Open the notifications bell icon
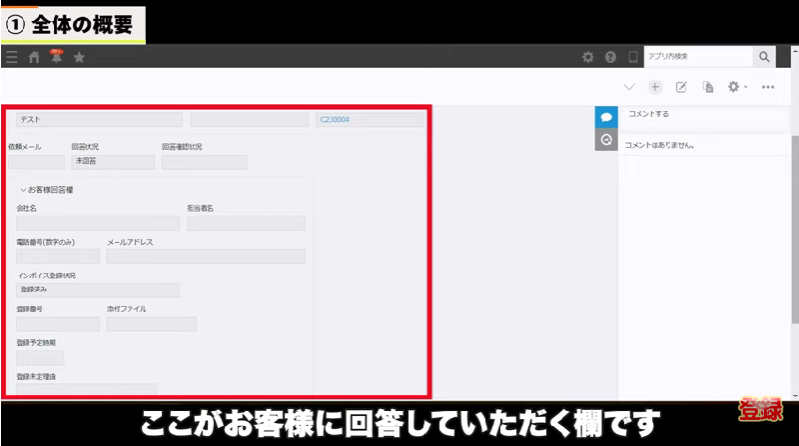The width and height of the screenshot is (799, 446). click(57, 57)
